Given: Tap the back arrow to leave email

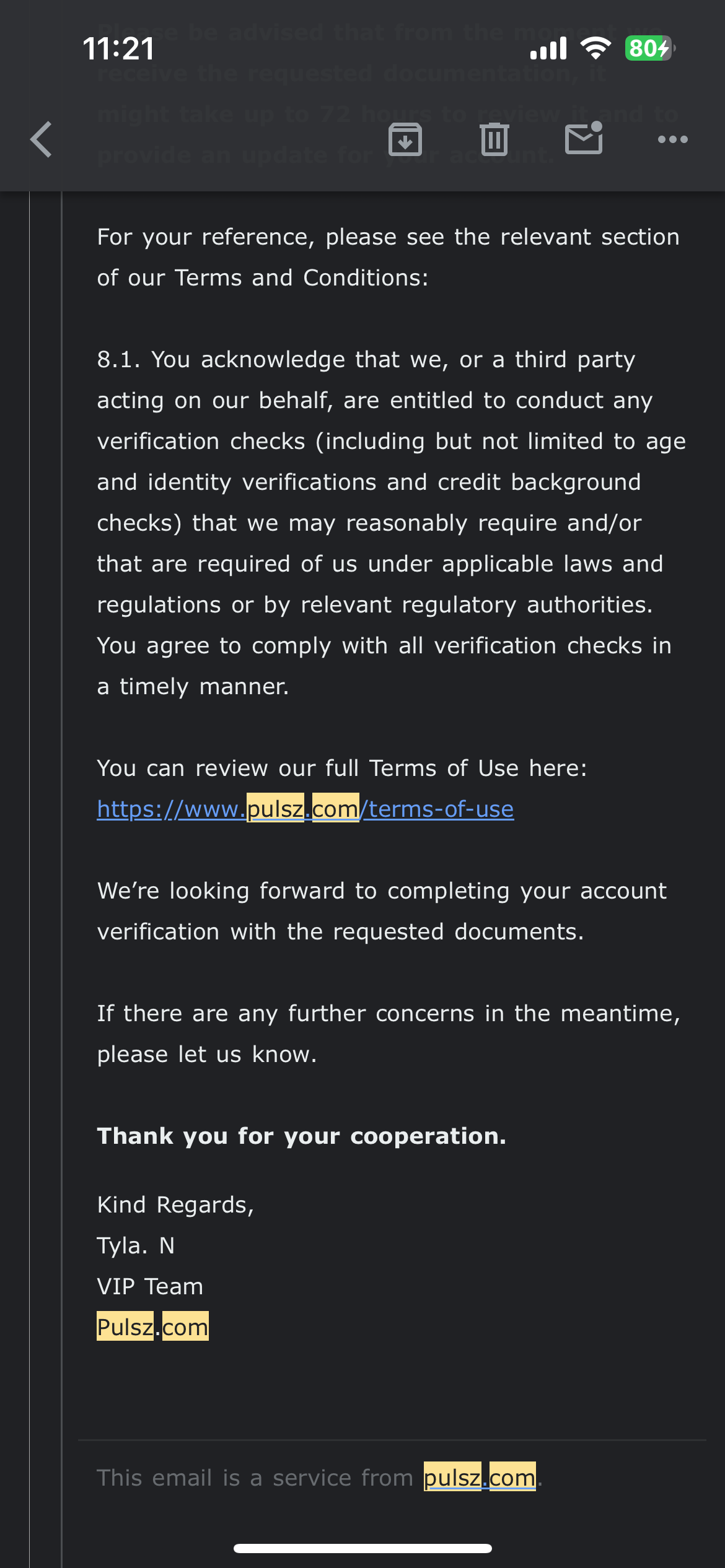Looking at the screenshot, I should tap(42, 139).
